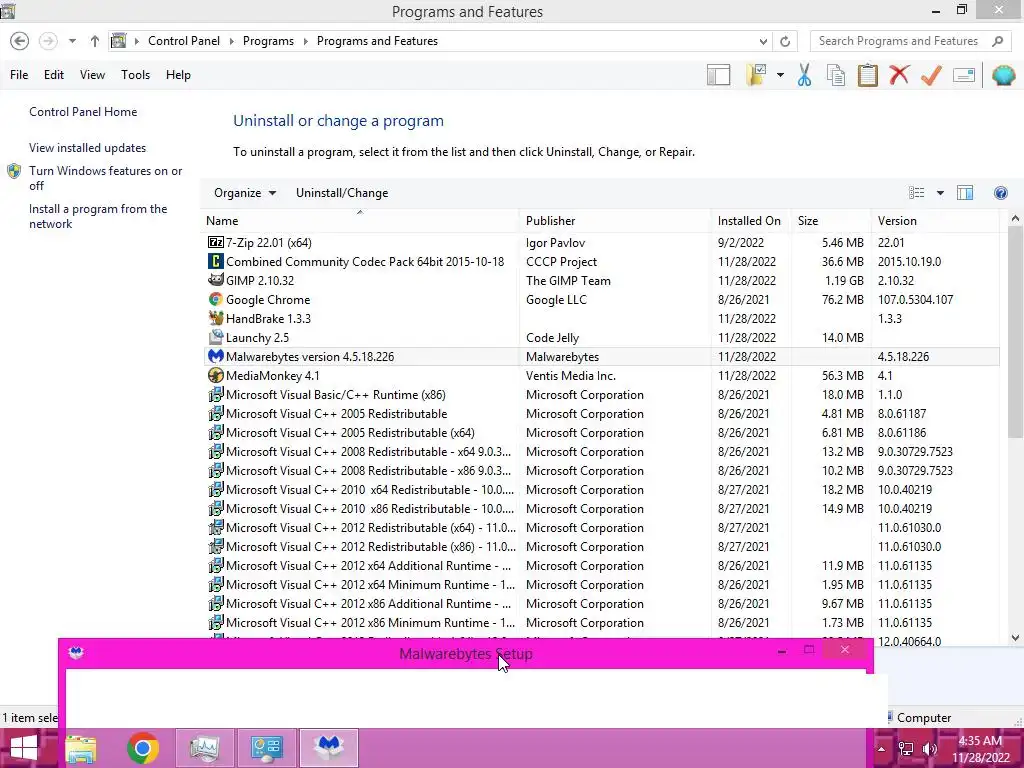Click the folder options toolbar icon

tap(756, 75)
